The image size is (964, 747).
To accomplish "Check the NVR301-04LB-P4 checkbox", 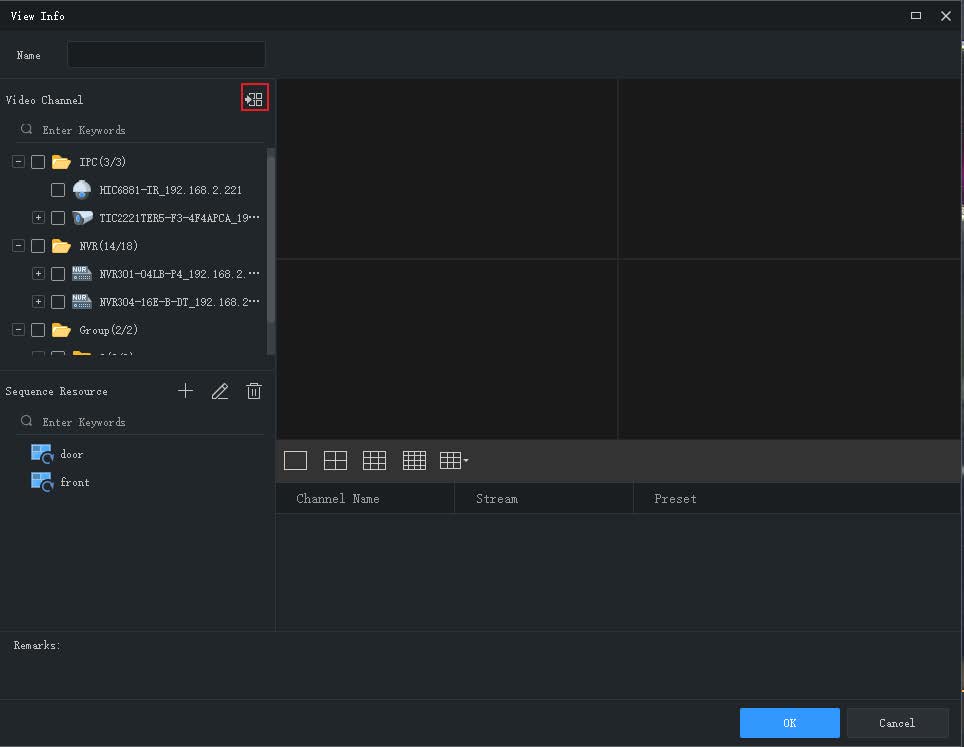I will (x=58, y=274).
